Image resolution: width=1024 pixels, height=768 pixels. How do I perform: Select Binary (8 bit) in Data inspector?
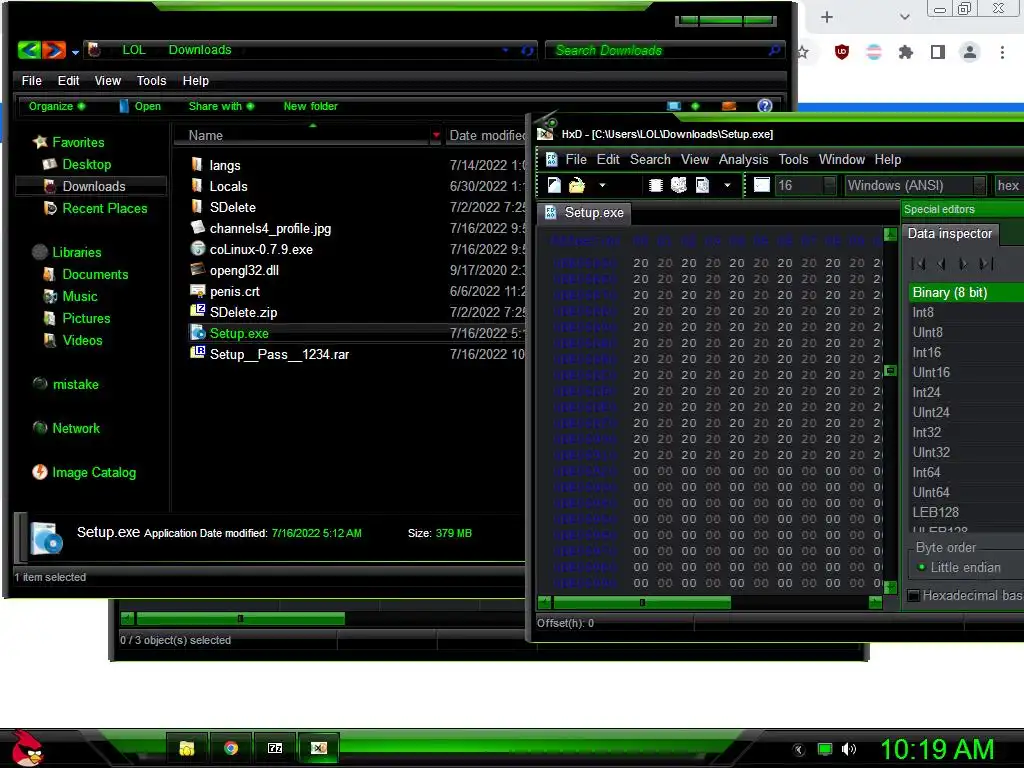tap(967, 293)
